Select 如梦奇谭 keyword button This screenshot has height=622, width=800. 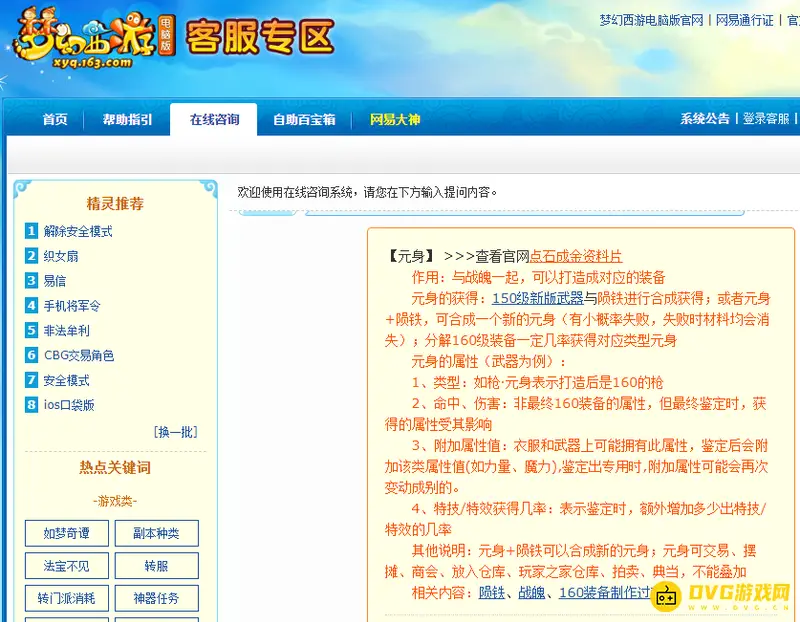67,533
